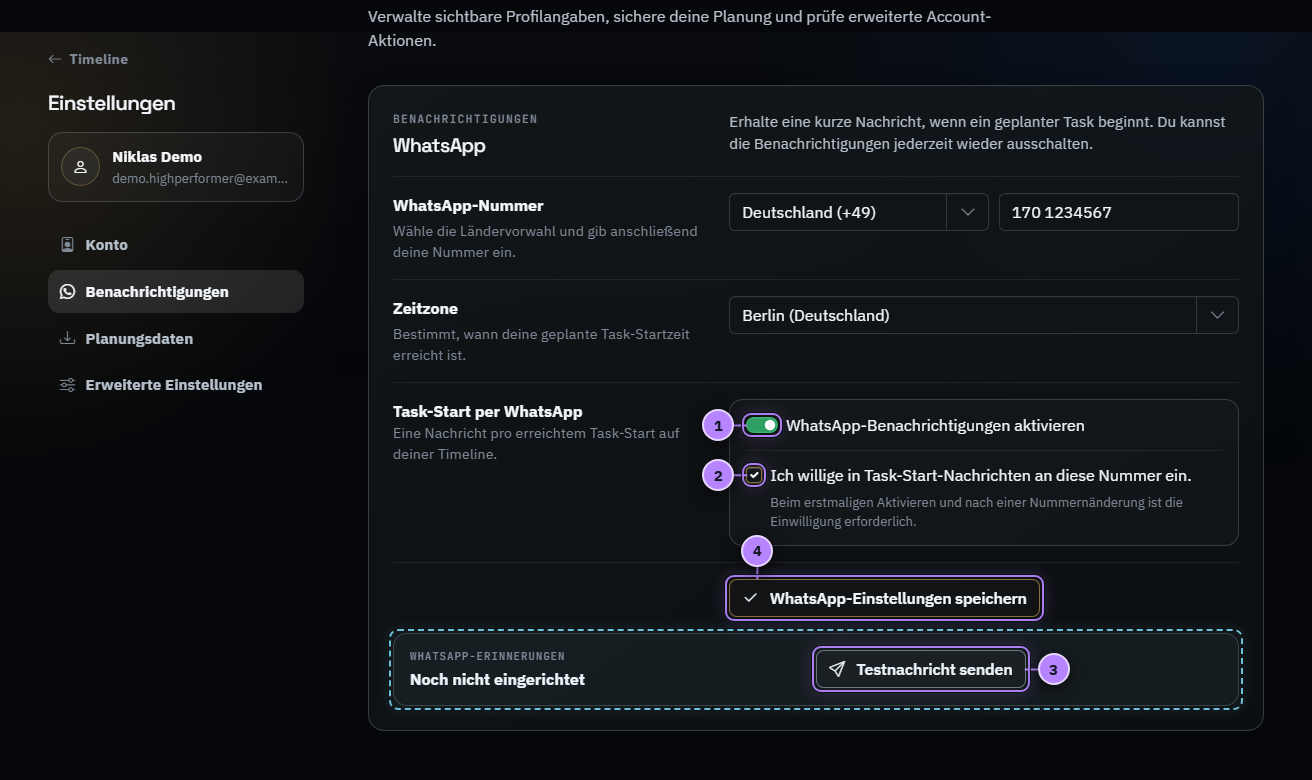Screen dimensions: 1312x780
Task: Open the Deutschland (+49) country code dropdown
Action: click(859, 212)
